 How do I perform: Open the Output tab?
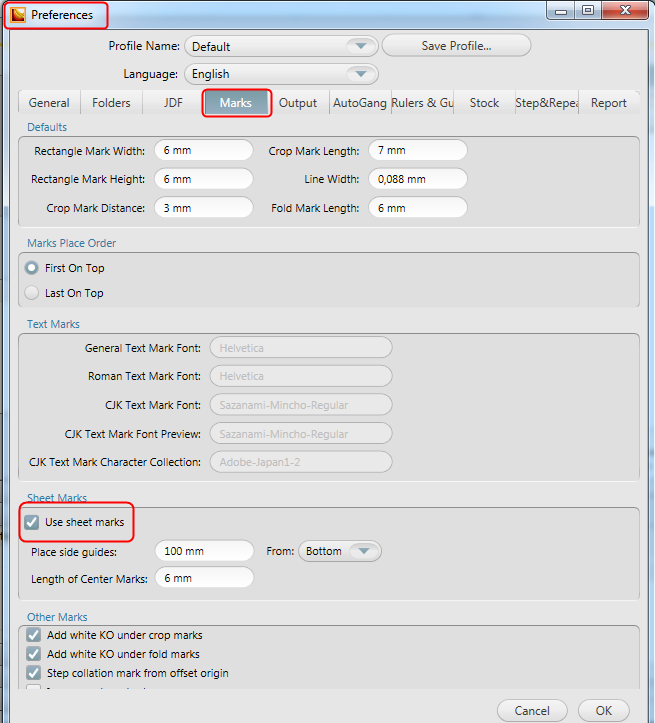[298, 103]
